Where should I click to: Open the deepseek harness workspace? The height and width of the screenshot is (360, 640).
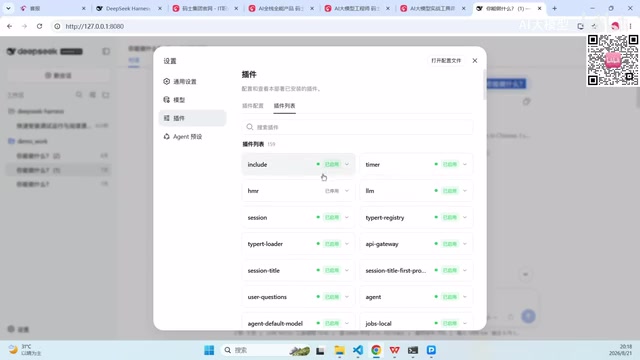tap(40, 111)
